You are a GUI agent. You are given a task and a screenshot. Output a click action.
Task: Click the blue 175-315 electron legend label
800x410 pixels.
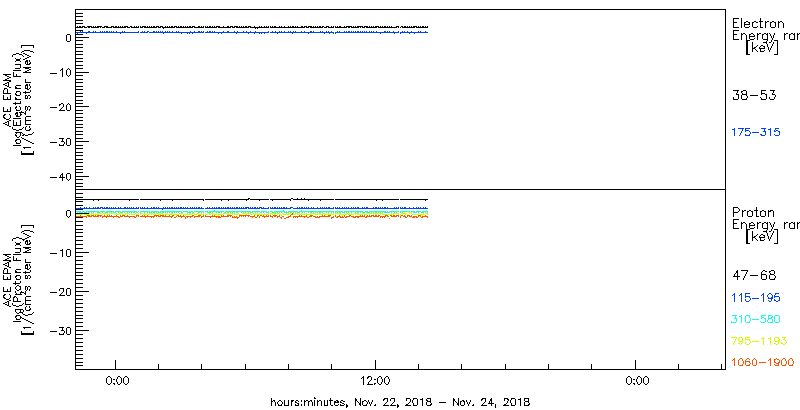(x=756, y=133)
